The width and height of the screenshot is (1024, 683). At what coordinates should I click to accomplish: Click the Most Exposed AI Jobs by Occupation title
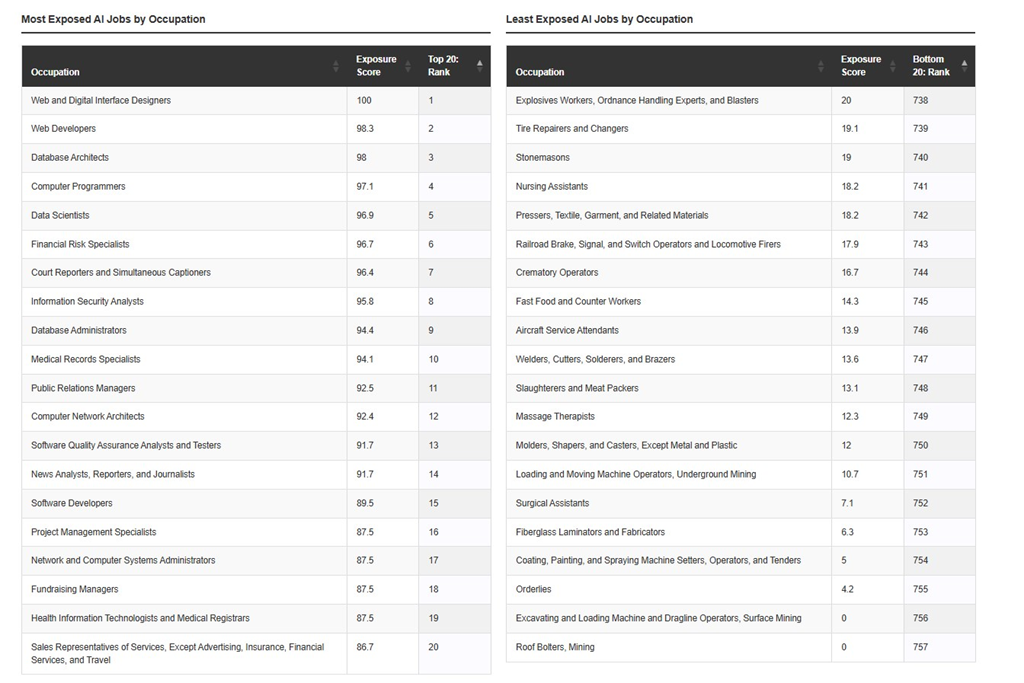113,19
